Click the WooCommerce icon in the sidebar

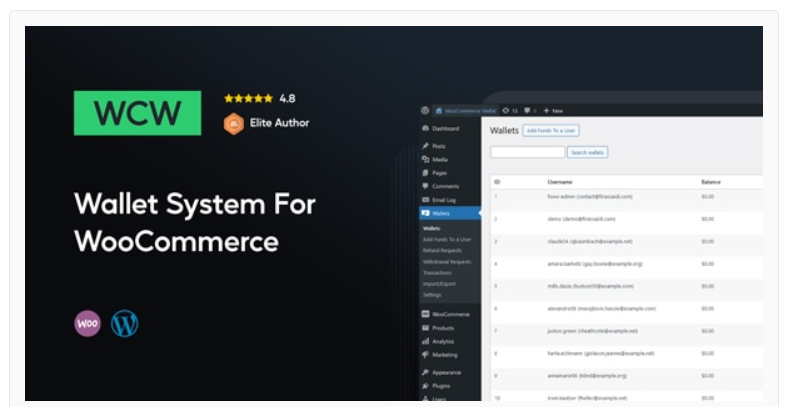(x=425, y=314)
